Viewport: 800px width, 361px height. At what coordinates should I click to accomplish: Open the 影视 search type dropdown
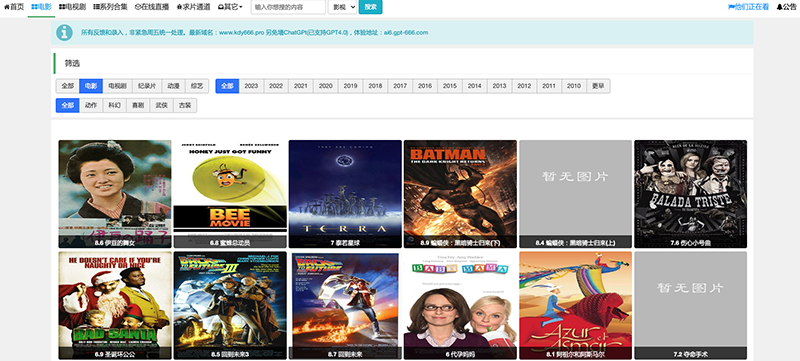point(342,7)
